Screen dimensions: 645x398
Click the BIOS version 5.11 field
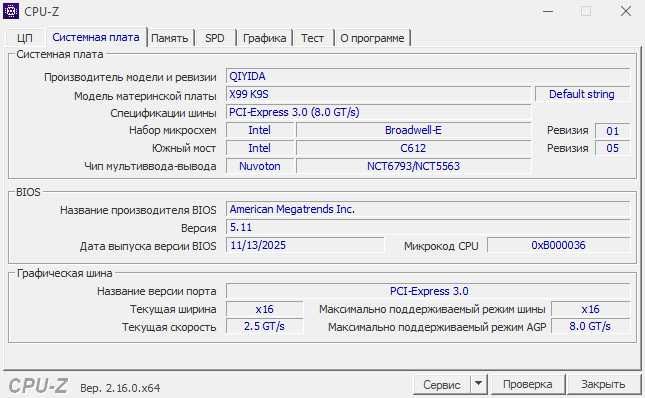click(428, 227)
